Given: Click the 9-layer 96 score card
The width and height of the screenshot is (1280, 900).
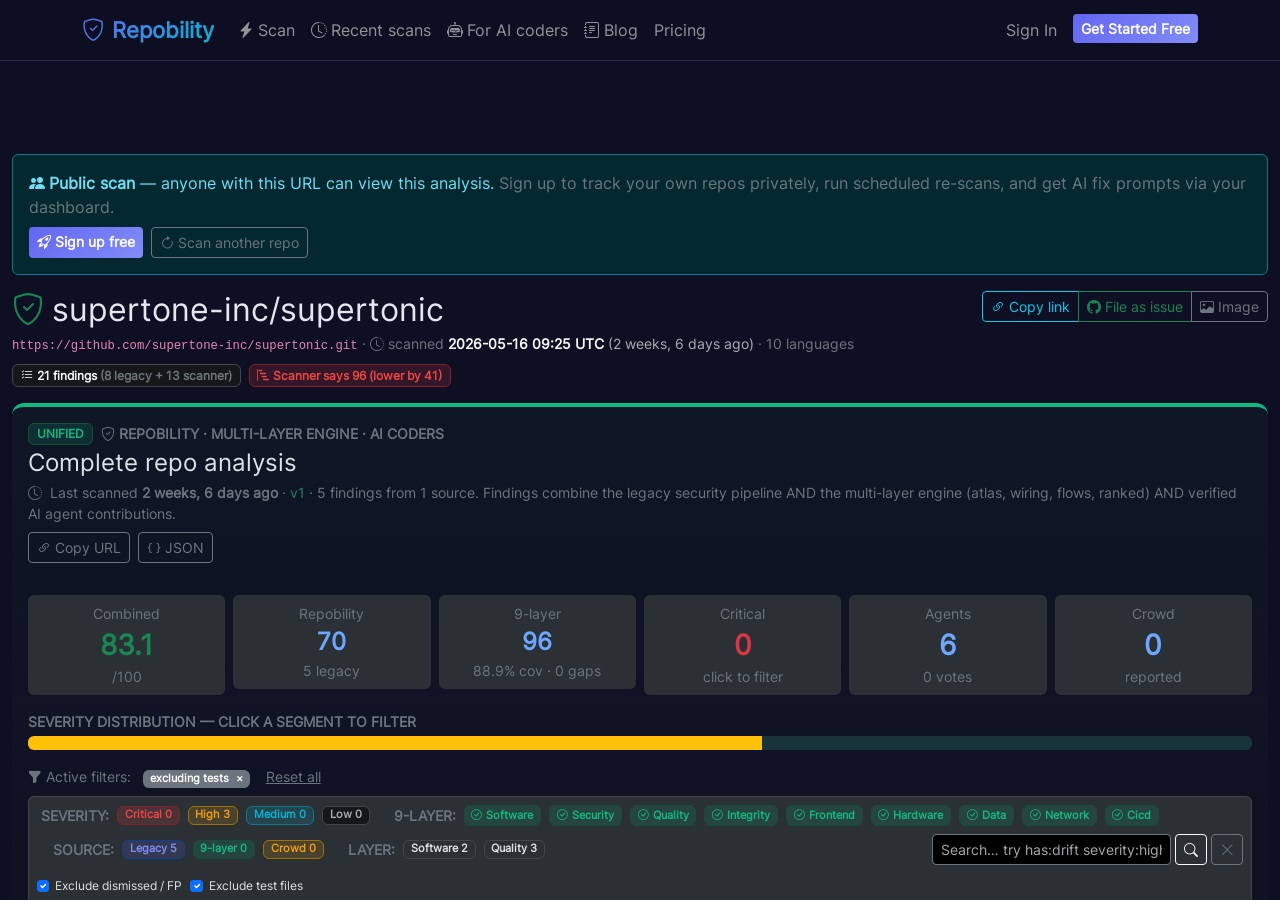Looking at the screenshot, I should pos(537,642).
